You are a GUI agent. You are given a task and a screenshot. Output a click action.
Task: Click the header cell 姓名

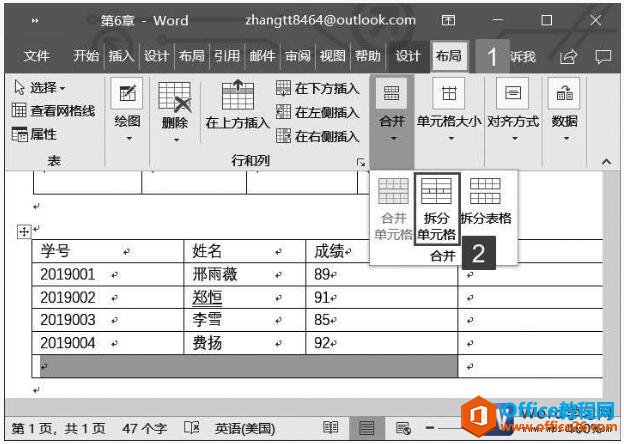[244, 251]
